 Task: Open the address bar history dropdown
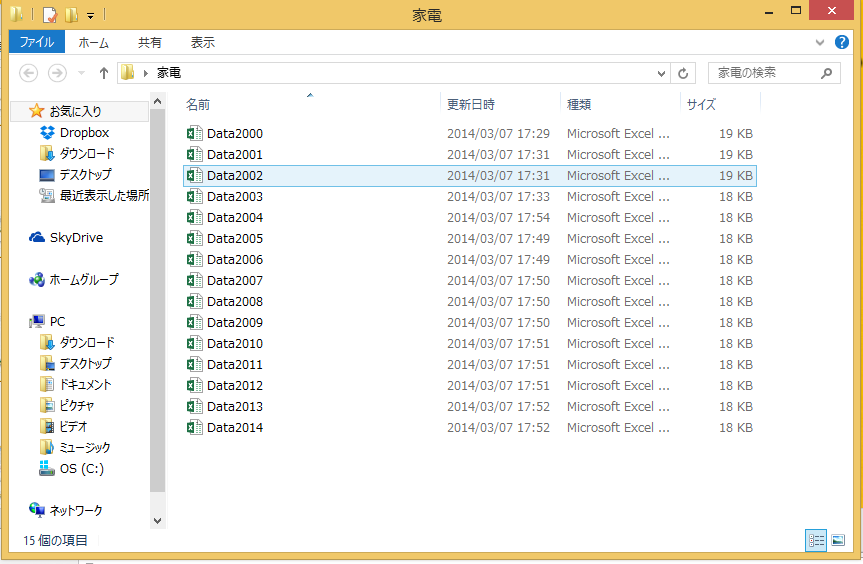(661, 73)
